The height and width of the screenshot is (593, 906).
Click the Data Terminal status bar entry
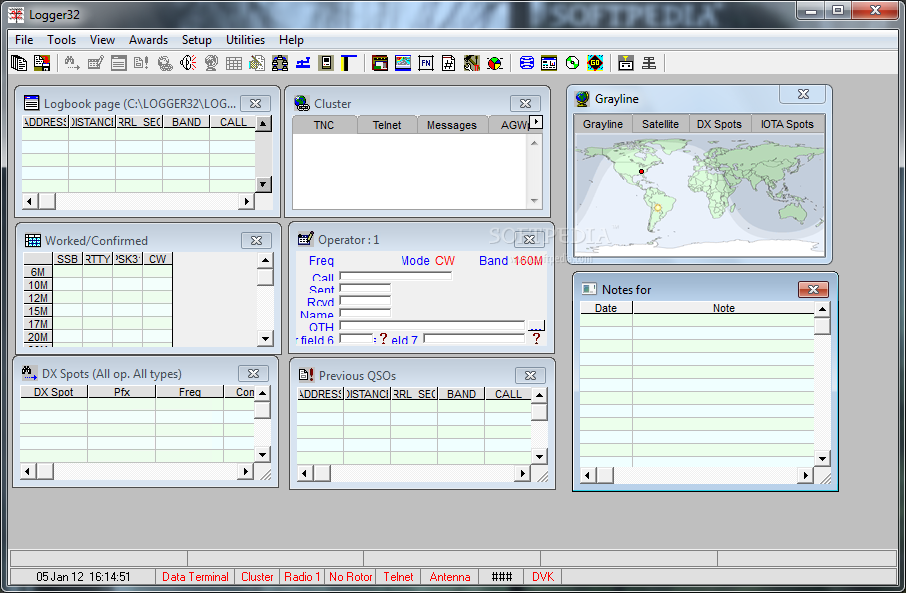tap(195, 577)
